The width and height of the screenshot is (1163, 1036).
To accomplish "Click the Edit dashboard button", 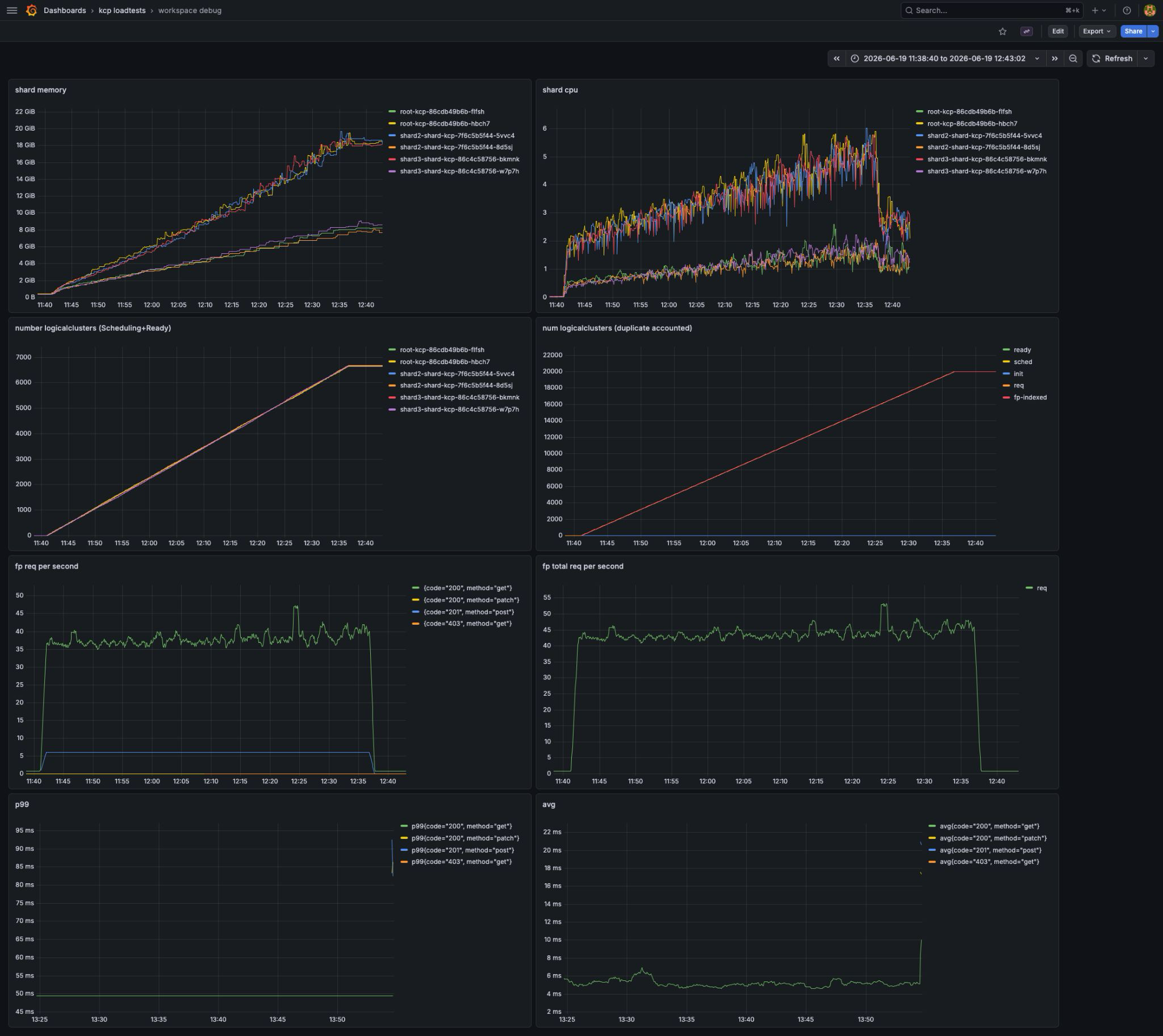I will click(1058, 31).
